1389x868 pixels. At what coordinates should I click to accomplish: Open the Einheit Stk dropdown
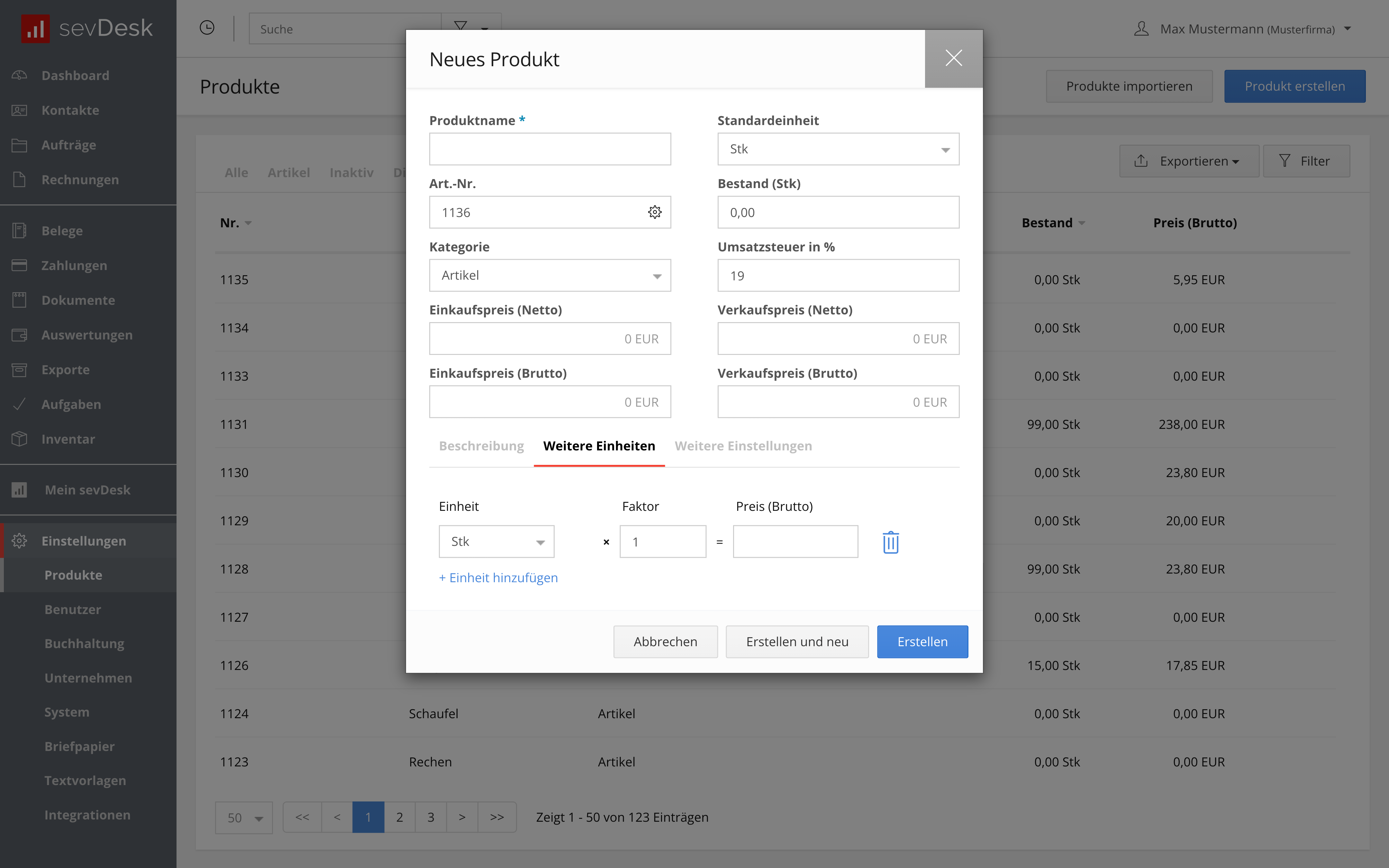[496, 541]
